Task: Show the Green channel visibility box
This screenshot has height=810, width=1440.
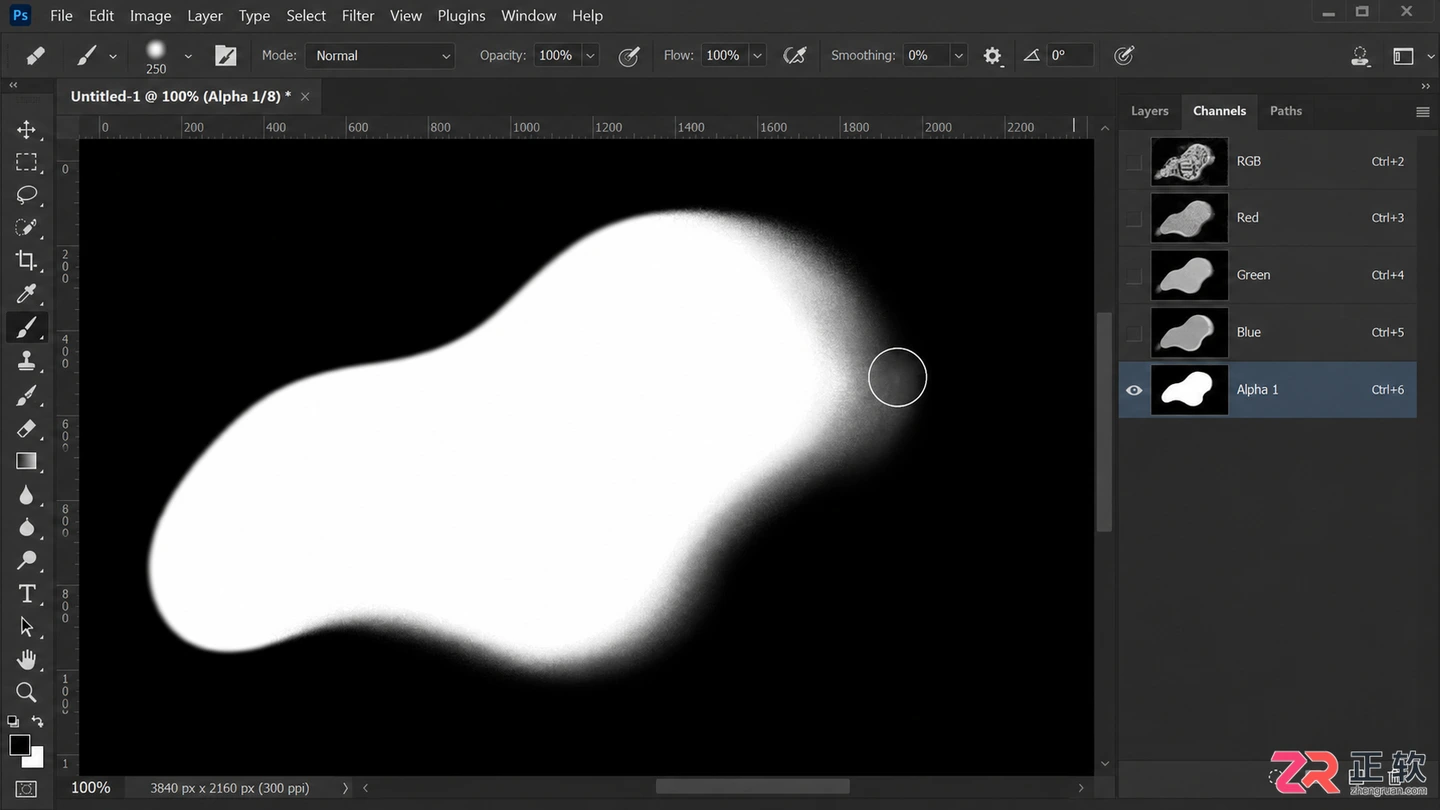Action: click(x=1134, y=275)
